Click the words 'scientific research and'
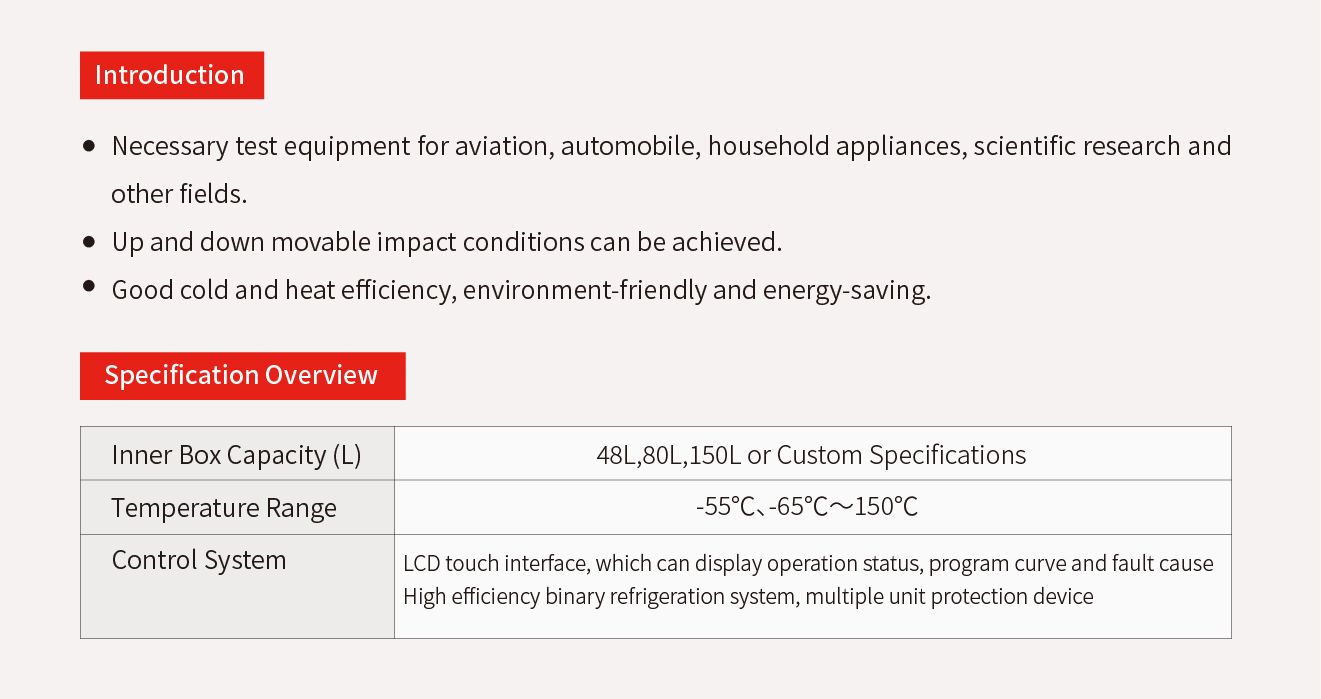This screenshot has height=699, width=1321. (x=1102, y=146)
